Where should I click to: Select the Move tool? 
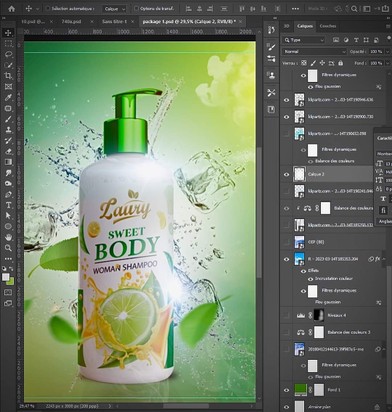8,33
